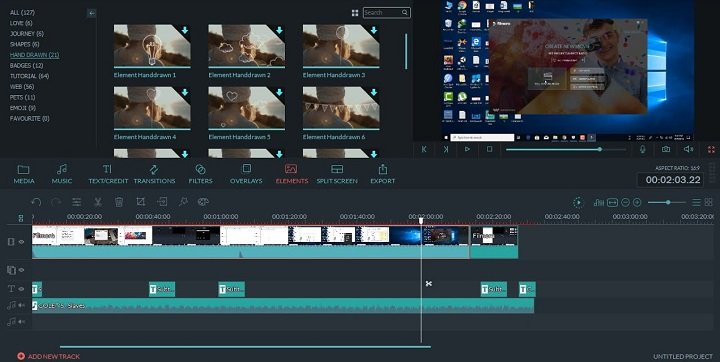Zoom out the timeline with minus icon
Screen dimensions: 720x362
coord(625,202)
